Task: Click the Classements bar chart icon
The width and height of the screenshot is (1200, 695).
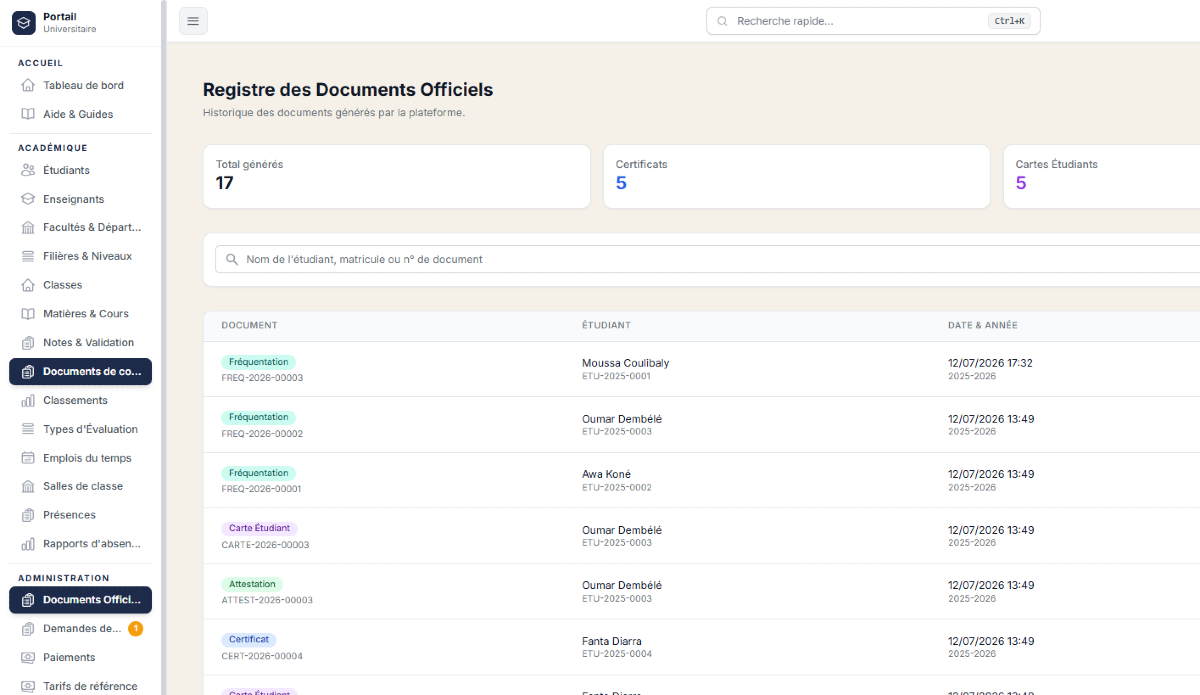Action: click(x=28, y=400)
